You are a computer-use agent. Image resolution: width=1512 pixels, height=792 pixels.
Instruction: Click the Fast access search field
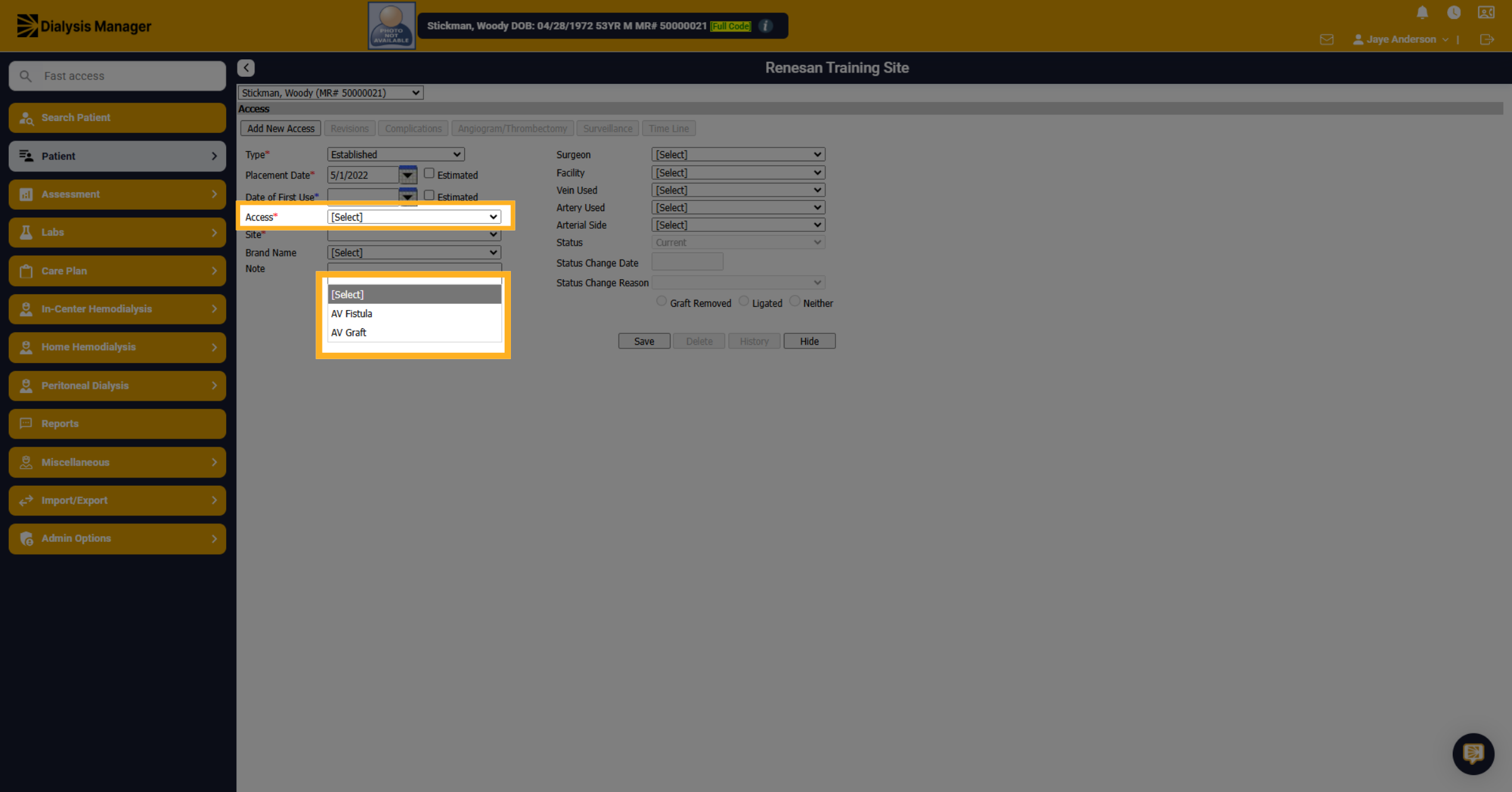pyautogui.click(x=117, y=76)
